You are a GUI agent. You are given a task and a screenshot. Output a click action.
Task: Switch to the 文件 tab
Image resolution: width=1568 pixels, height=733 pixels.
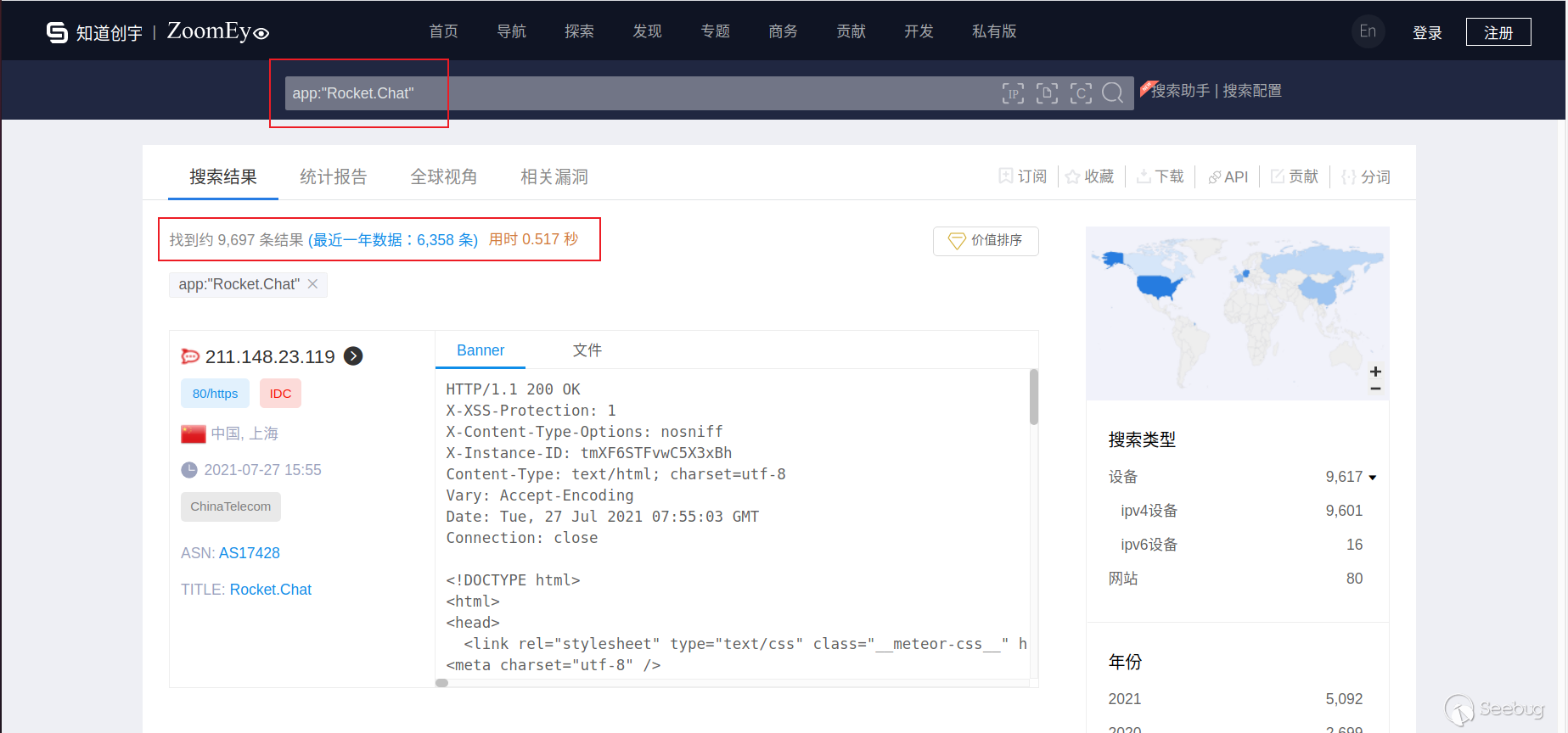click(x=587, y=350)
